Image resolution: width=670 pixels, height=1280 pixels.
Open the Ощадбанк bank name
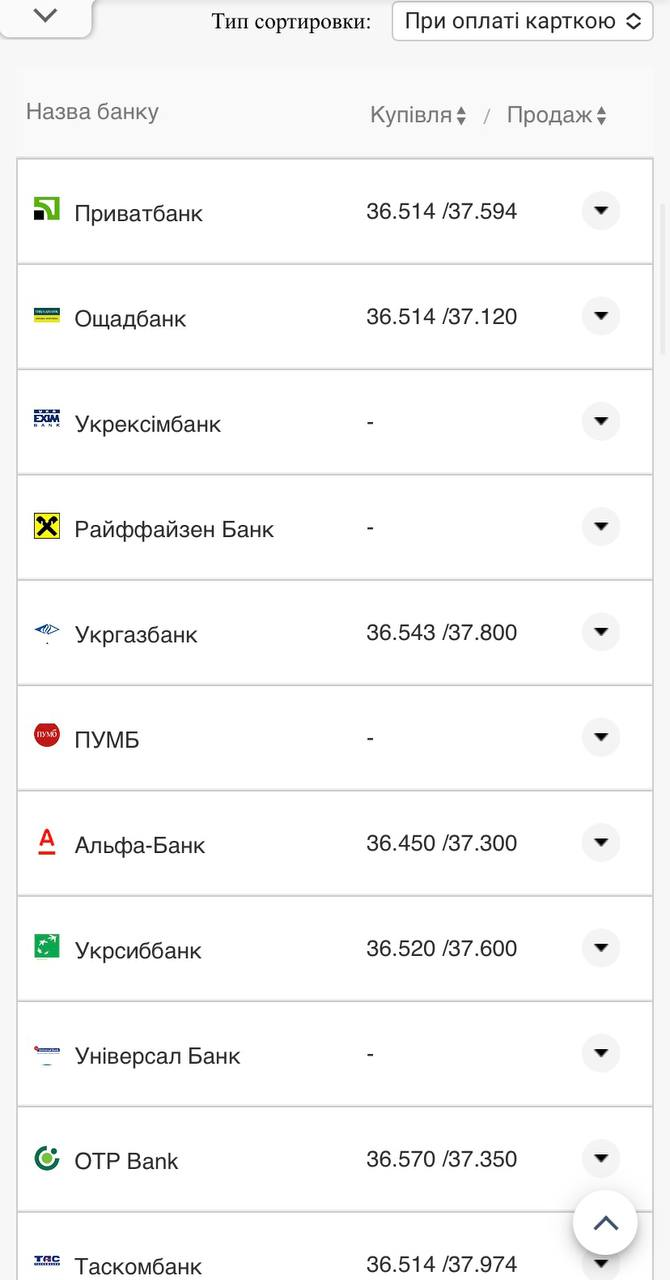(130, 319)
